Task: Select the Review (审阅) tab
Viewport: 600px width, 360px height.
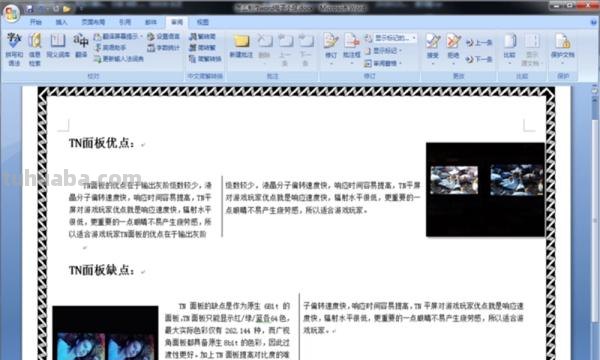Action: point(177,22)
